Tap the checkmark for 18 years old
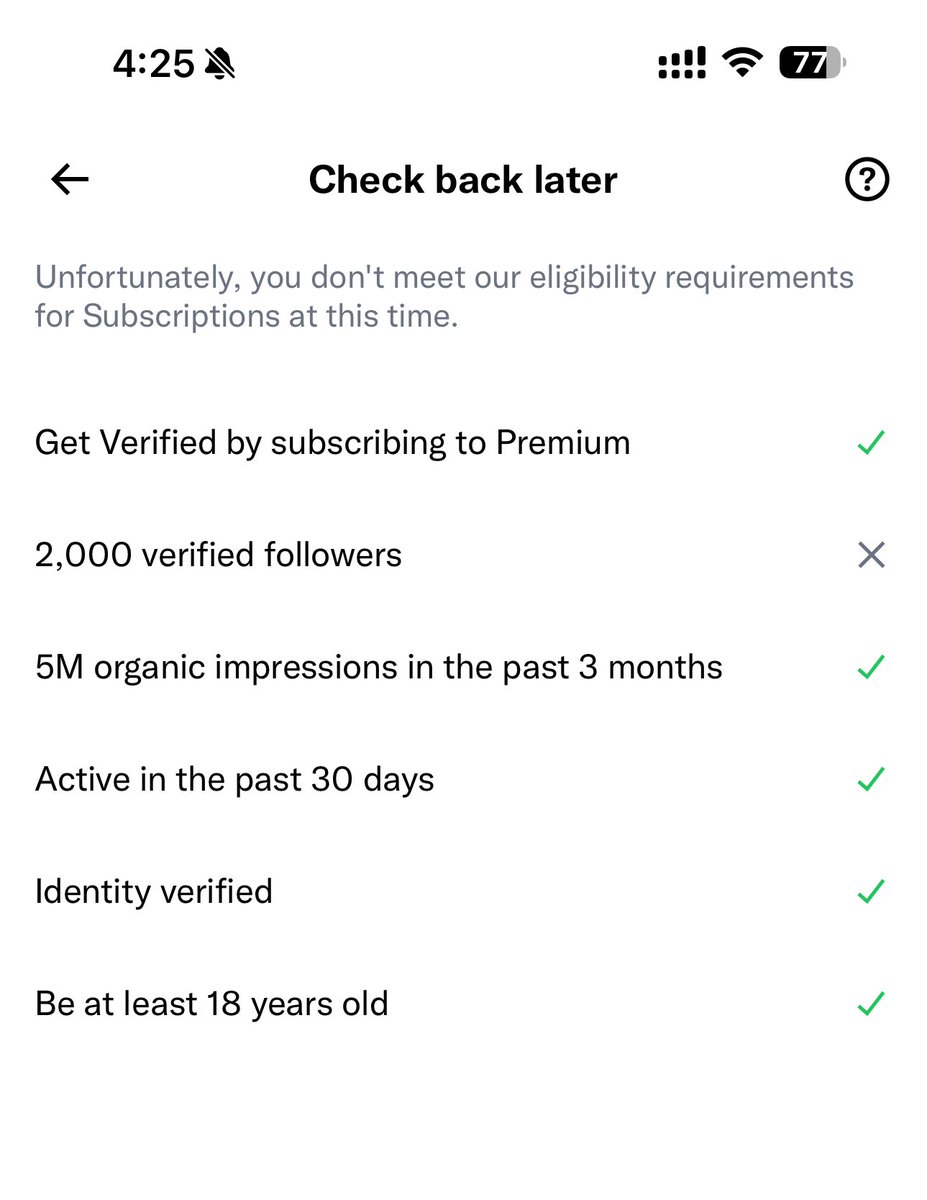 871,1003
